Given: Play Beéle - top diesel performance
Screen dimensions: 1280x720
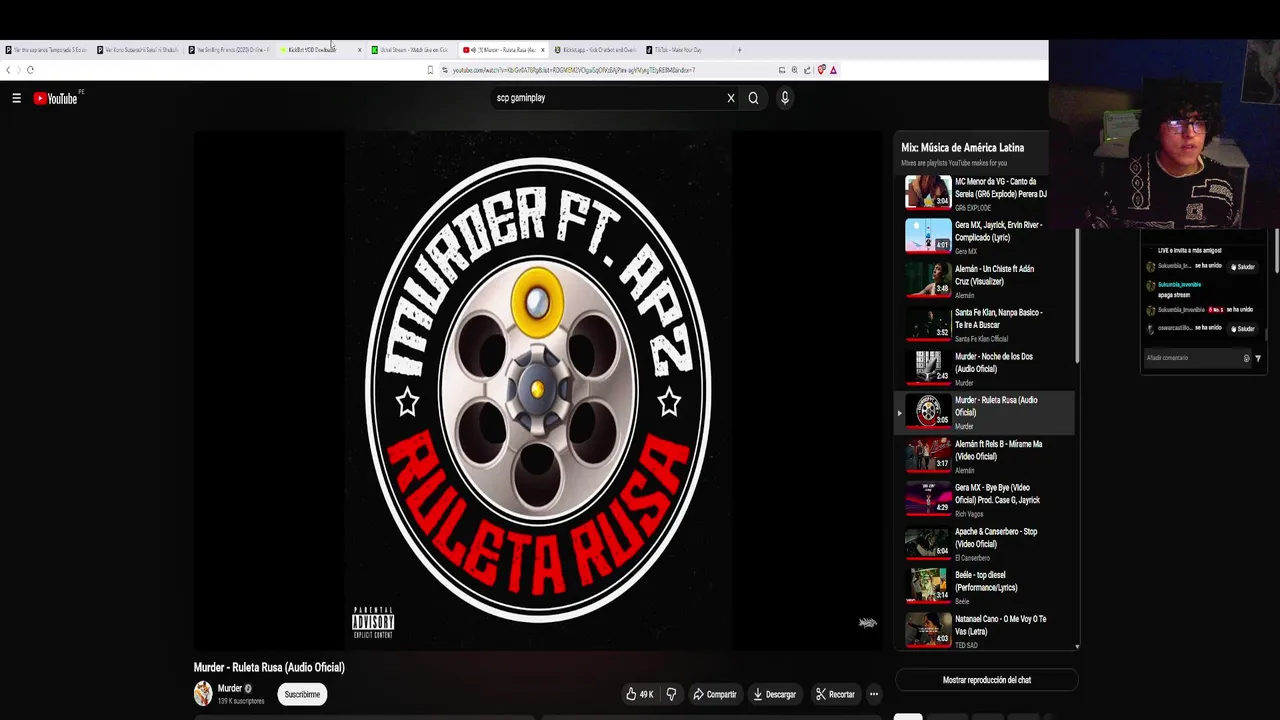Looking at the screenshot, I should [x=984, y=587].
